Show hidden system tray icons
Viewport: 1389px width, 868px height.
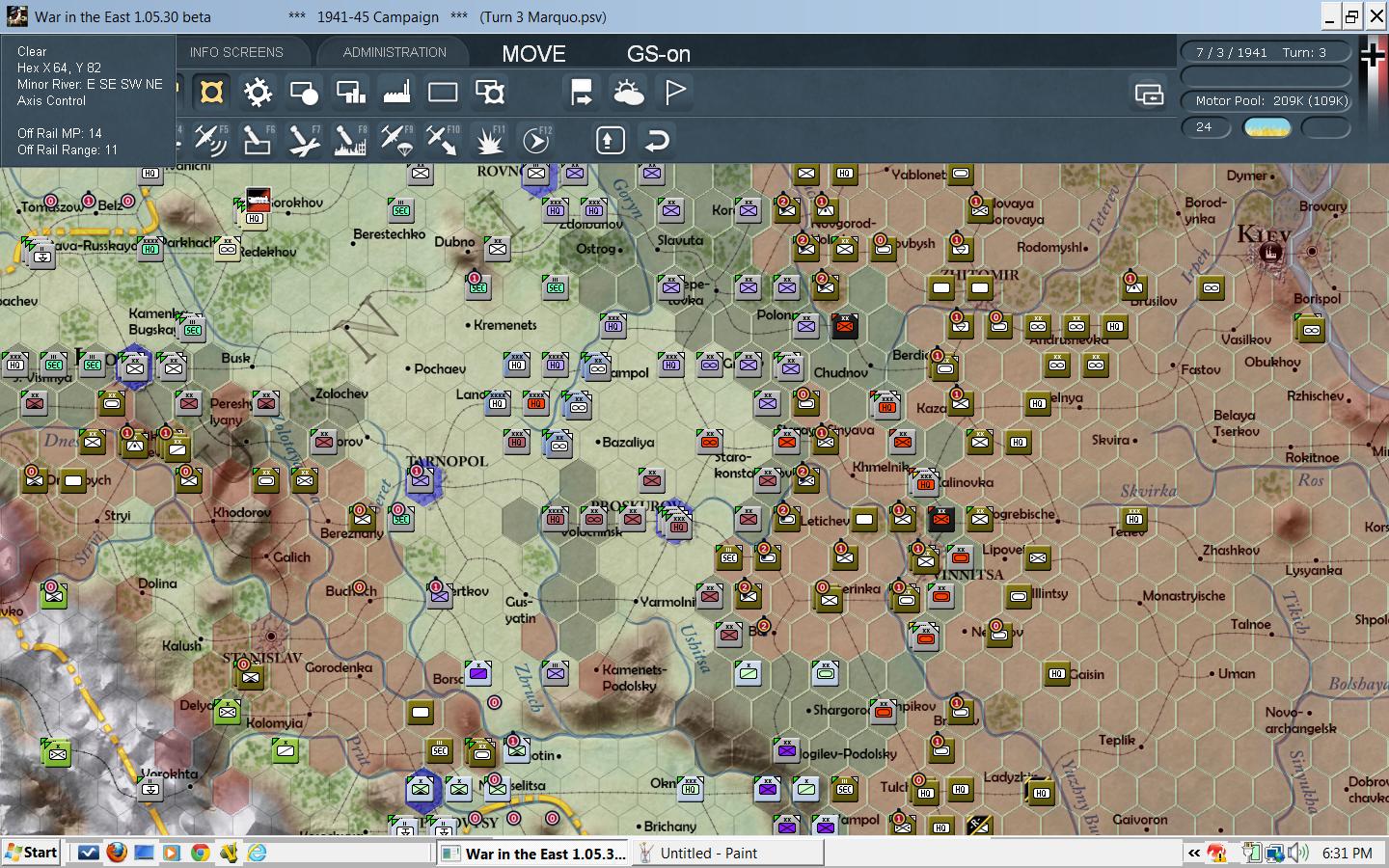(1194, 853)
